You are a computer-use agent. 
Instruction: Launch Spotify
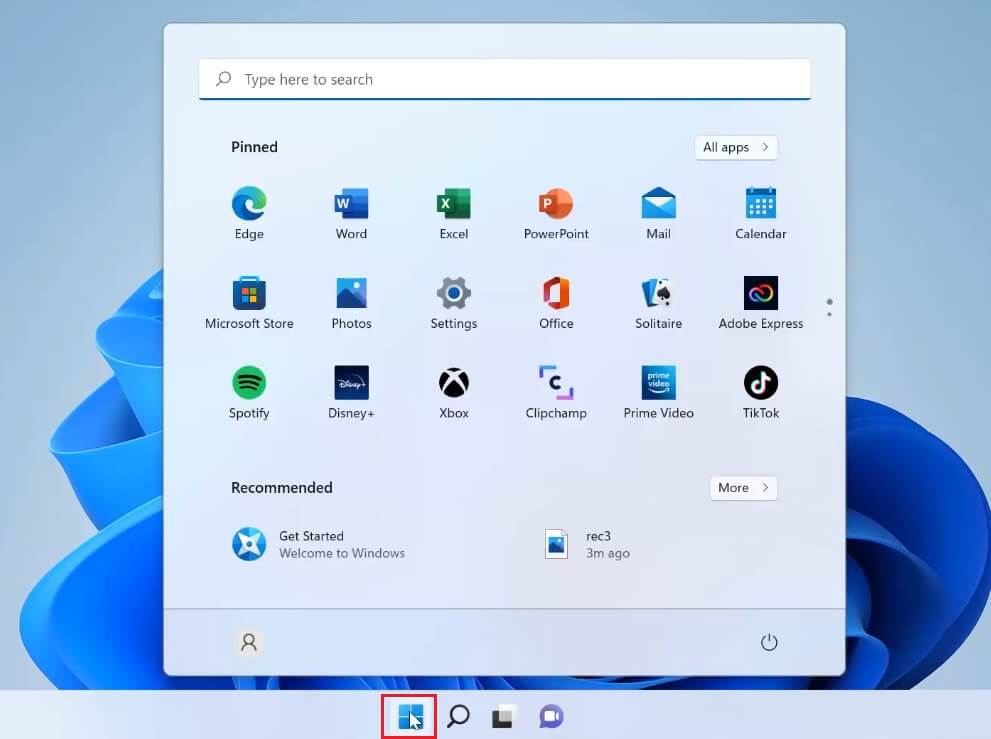(248, 384)
